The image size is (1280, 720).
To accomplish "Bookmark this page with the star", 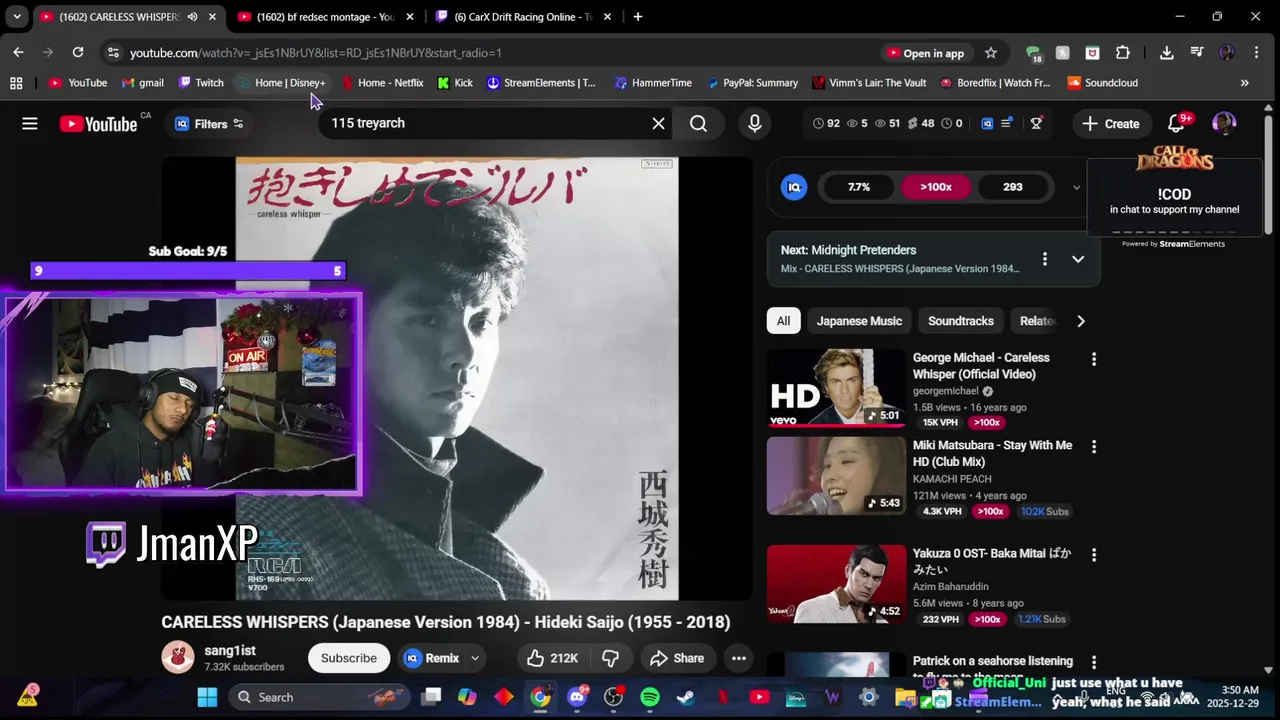I will pos(990,53).
